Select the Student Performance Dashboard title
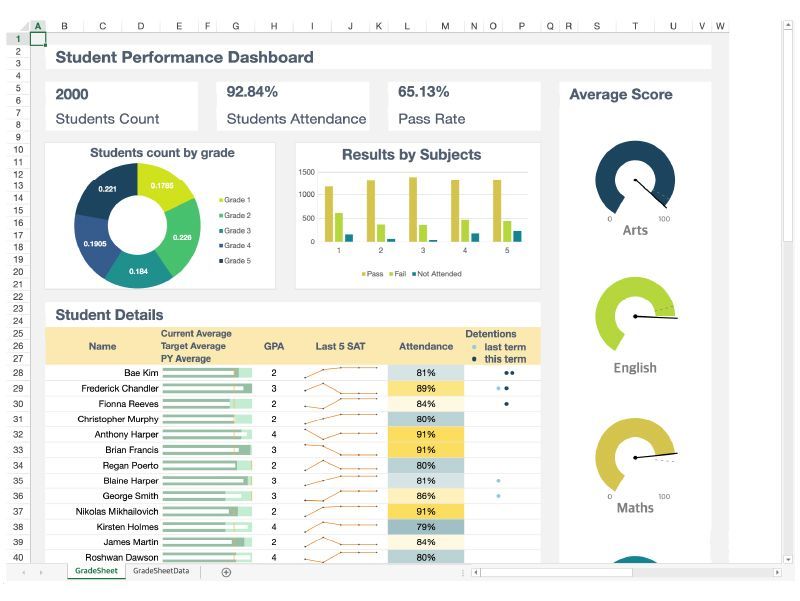This screenshot has width=800, height=601. click(x=184, y=57)
